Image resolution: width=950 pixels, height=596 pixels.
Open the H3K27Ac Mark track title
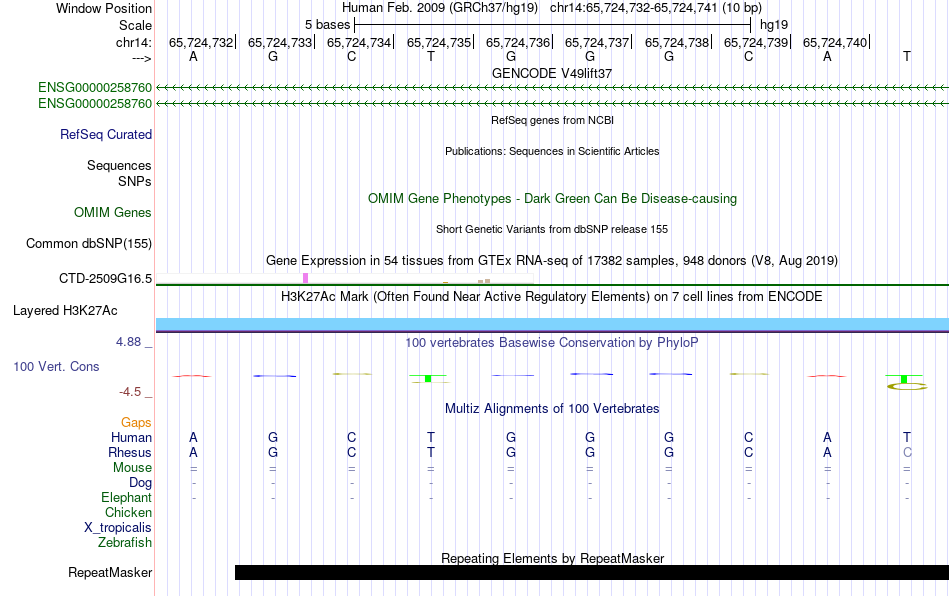pyautogui.click(x=552, y=296)
